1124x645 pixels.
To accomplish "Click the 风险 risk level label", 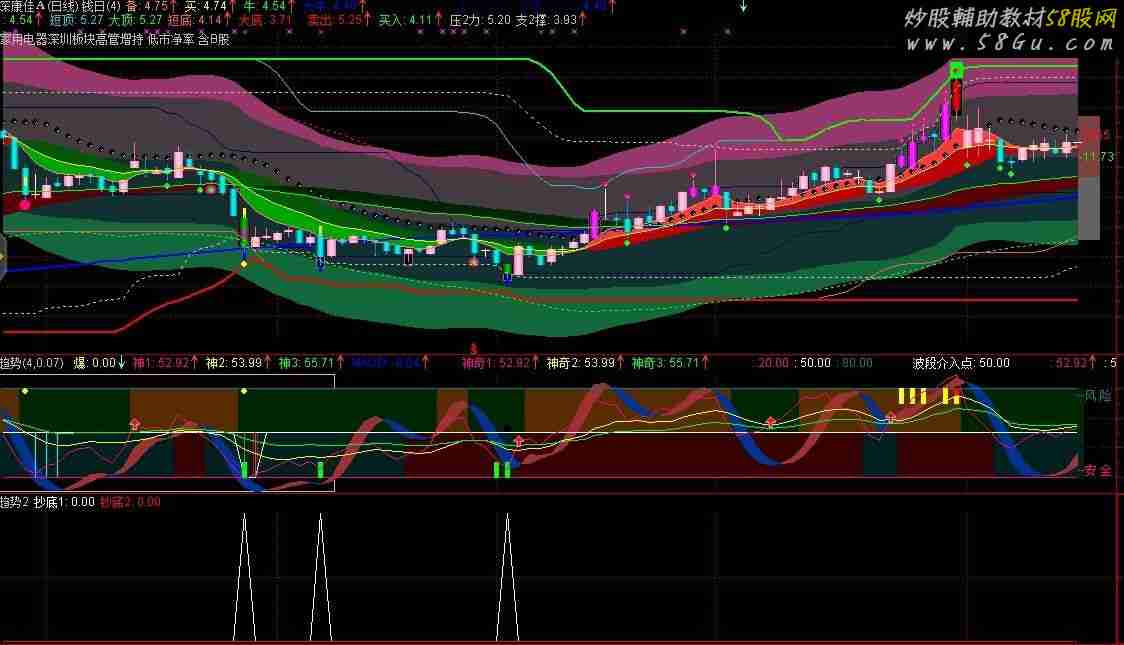I will click(1098, 395).
